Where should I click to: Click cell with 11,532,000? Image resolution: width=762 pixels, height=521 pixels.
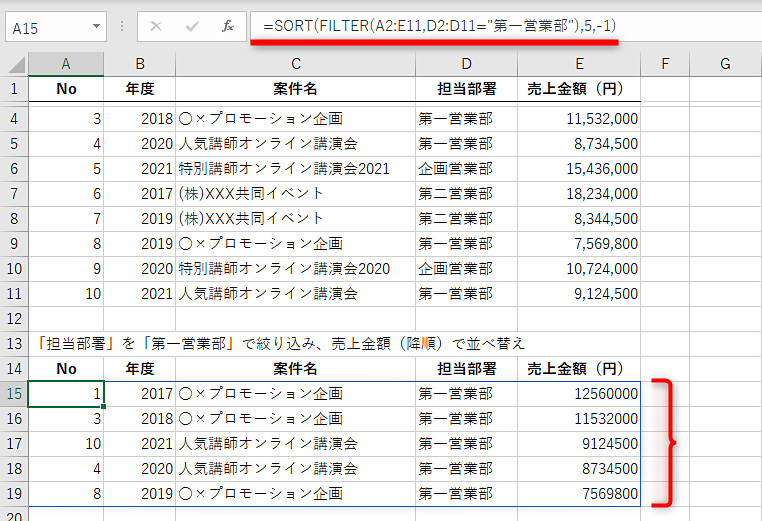[579, 119]
